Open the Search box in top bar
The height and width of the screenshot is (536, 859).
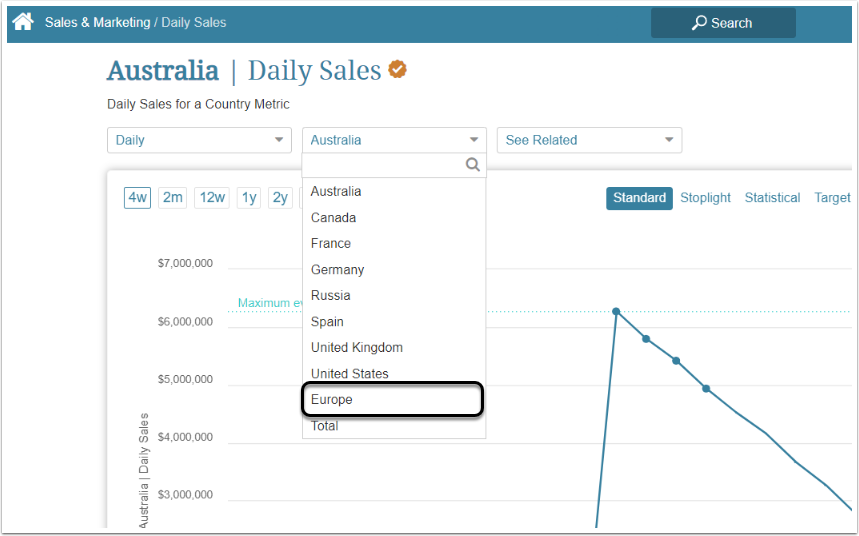click(723, 23)
